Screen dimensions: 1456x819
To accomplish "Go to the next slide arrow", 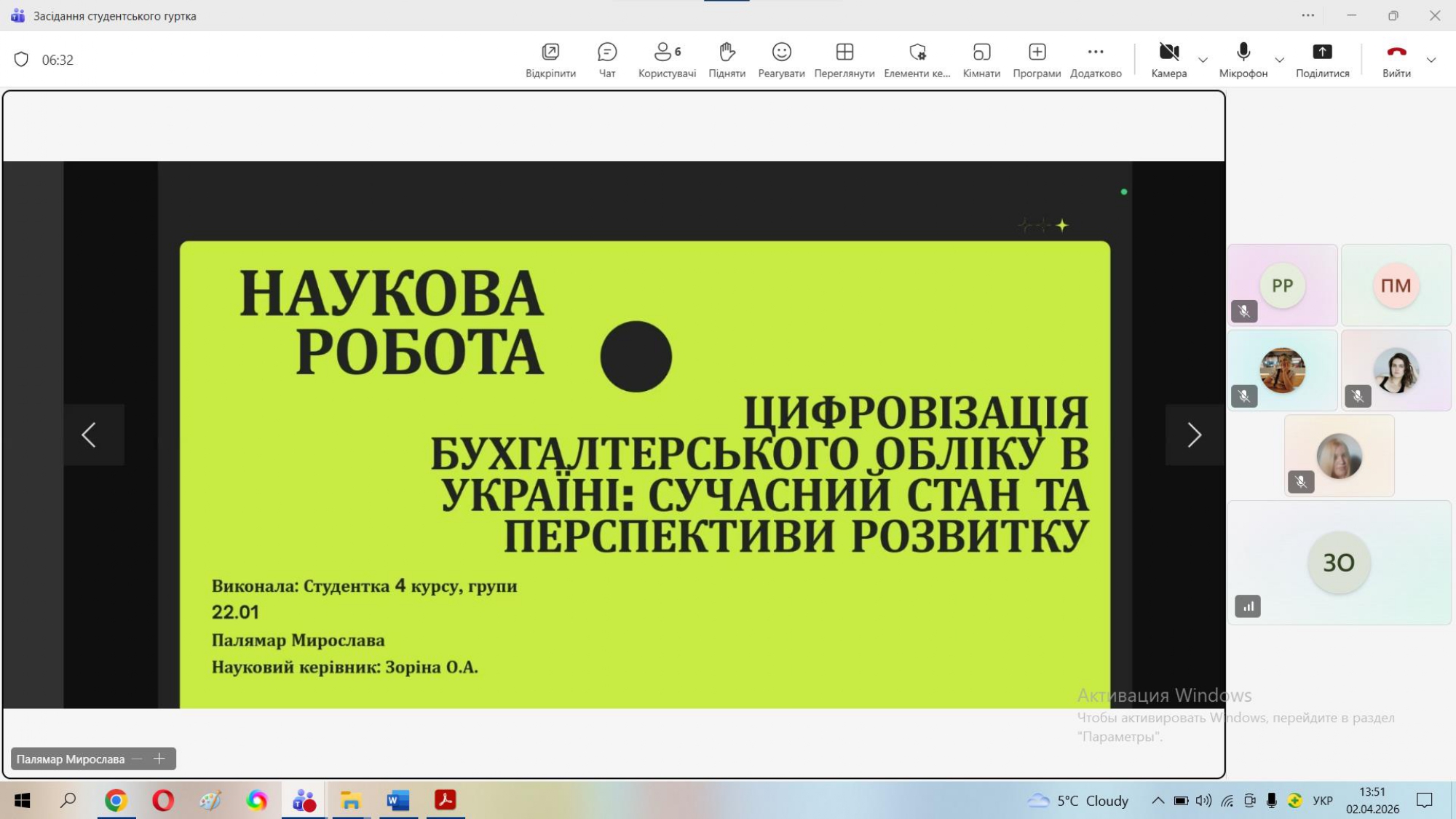I will [1194, 435].
